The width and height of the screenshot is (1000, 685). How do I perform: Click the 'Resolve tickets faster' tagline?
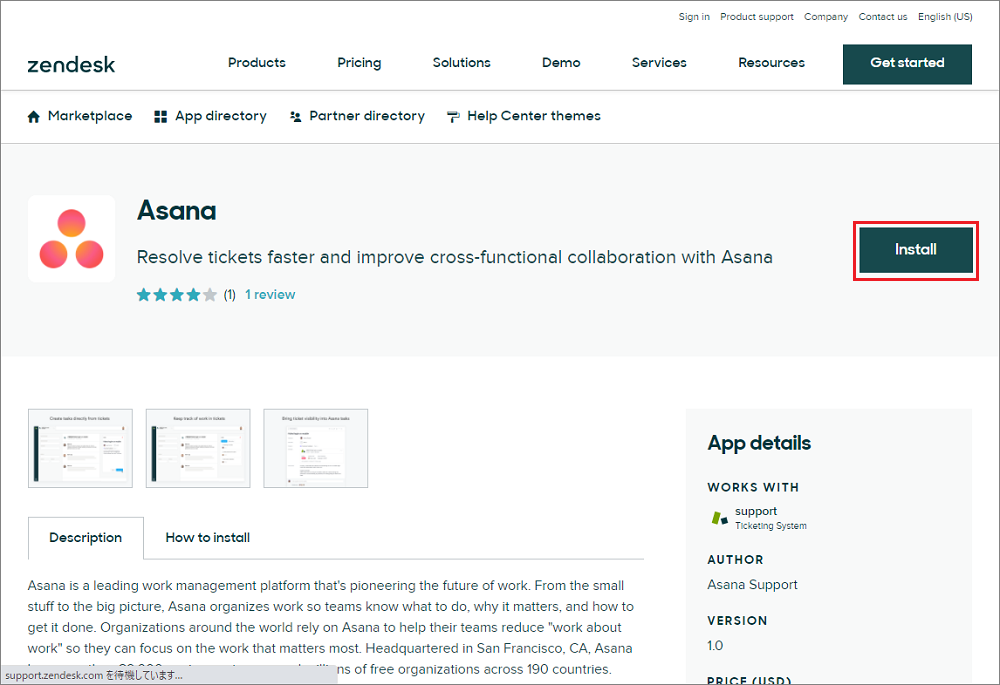[x=455, y=257]
